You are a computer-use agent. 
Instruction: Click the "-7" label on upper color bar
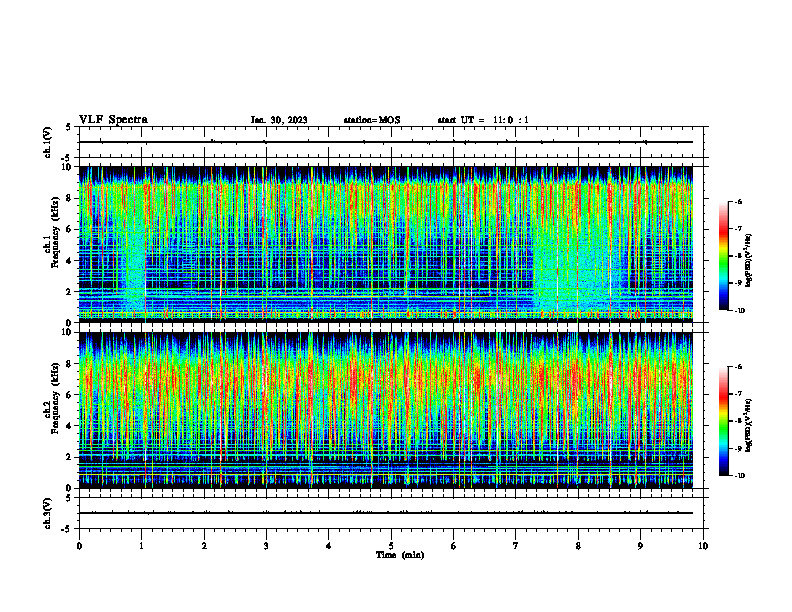[739, 229]
